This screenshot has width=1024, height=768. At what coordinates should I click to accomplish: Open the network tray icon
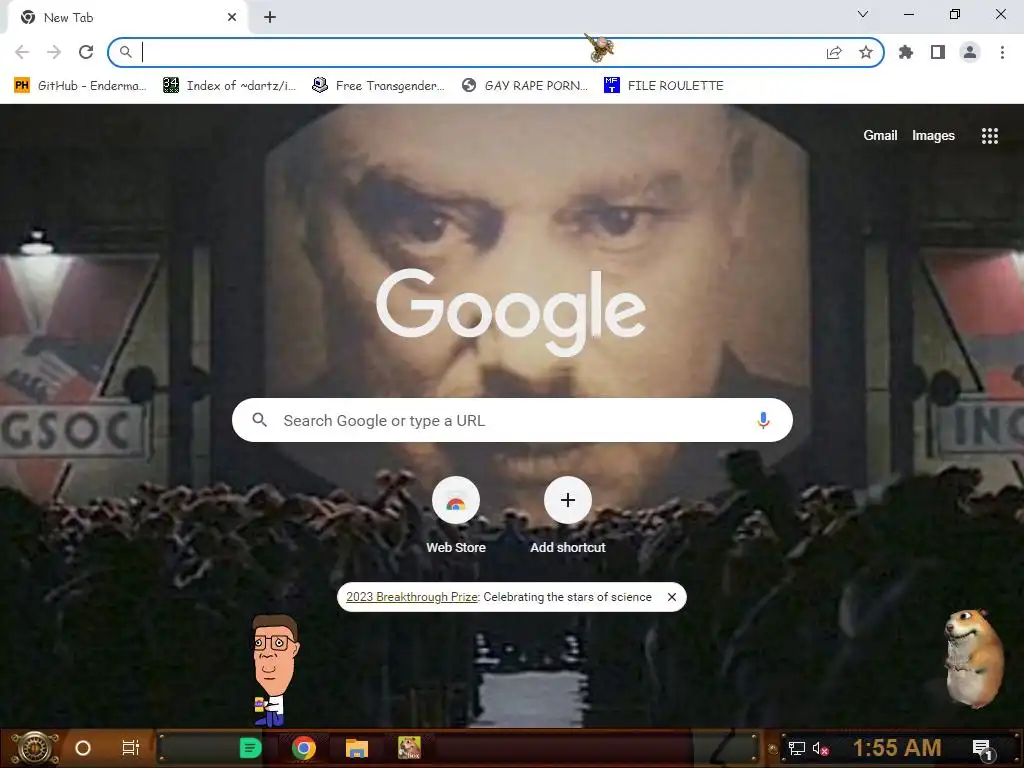point(796,748)
